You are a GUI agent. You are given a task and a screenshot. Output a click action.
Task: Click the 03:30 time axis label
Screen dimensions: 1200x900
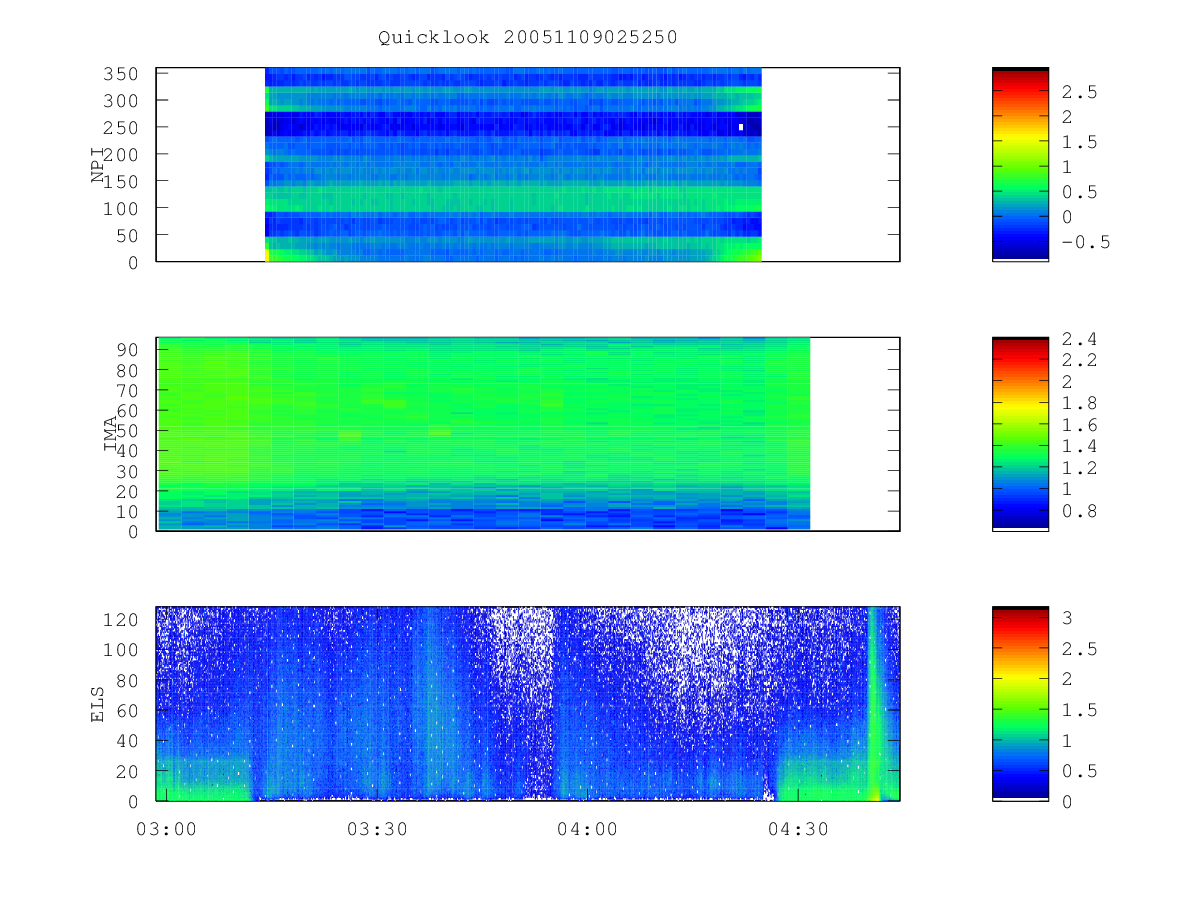(376, 828)
